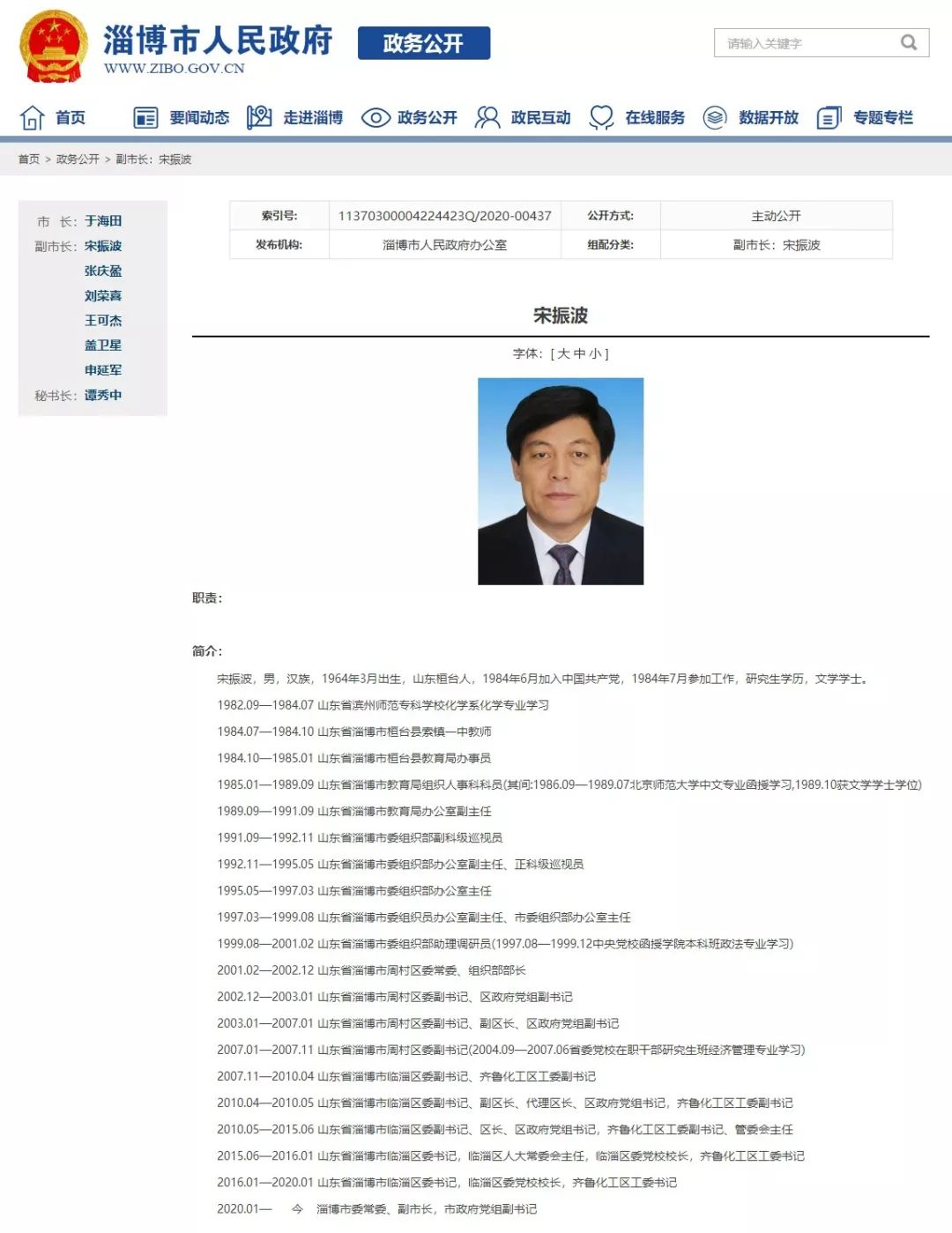The width and height of the screenshot is (952, 1233).
Task: Click the portrait photo of 宋振波
Action: [x=560, y=481]
